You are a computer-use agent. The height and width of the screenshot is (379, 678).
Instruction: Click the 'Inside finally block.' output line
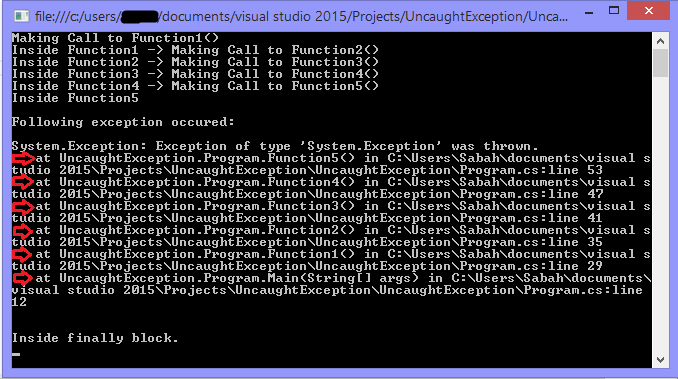tap(95, 338)
